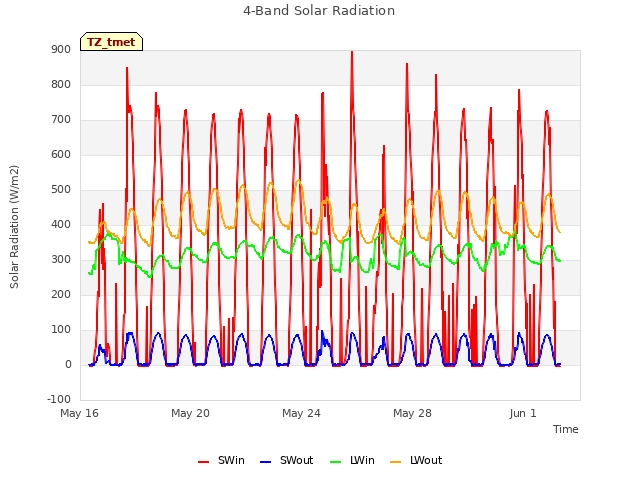
Task: Click the 900 y-axis tick label
Action: tap(61, 49)
